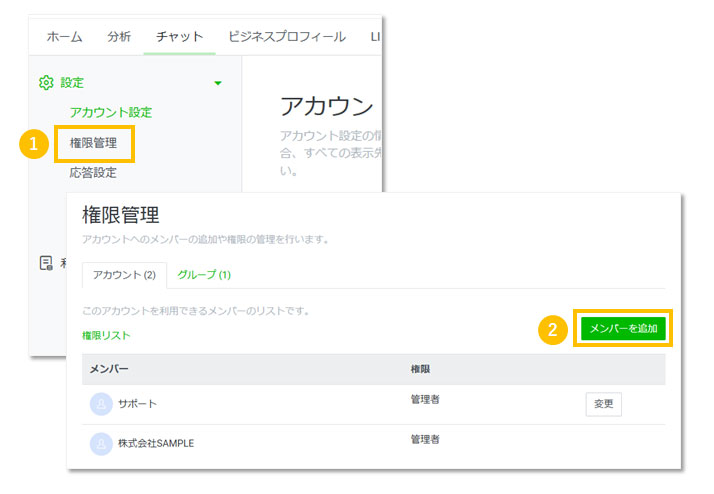714x494 pixels.
Task: Click the orange step 2 badge
Action: [x=553, y=329]
